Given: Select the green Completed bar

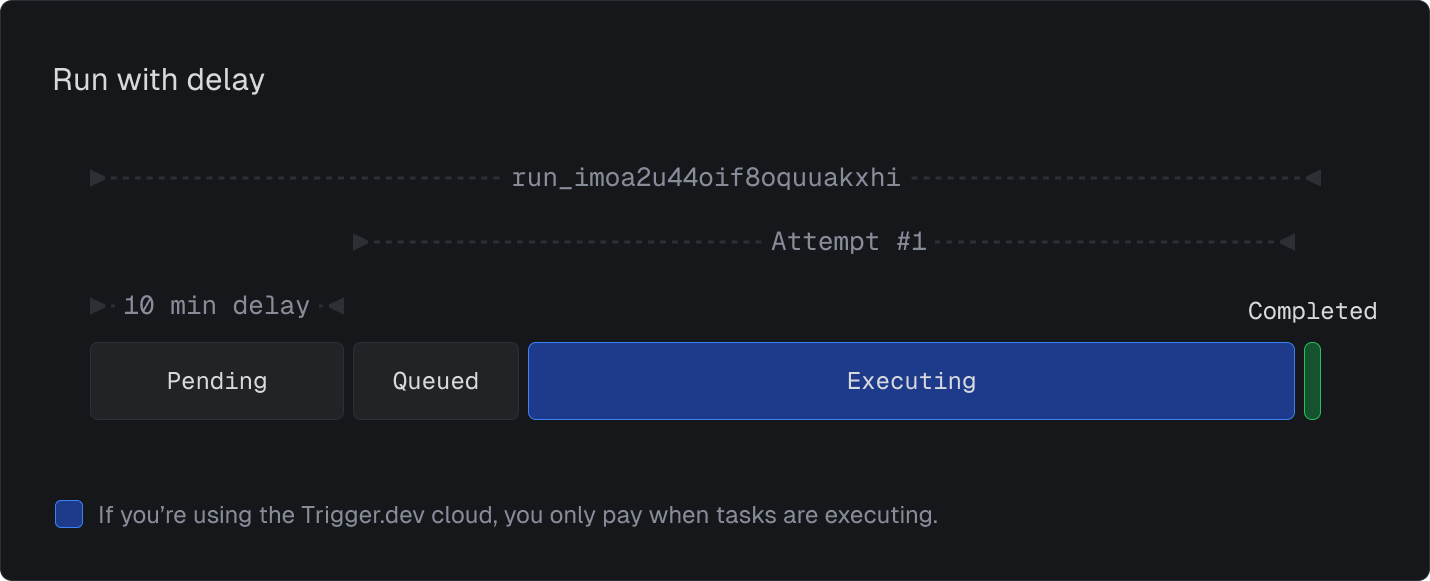Looking at the screenshot, I should tap(1312, 381).
